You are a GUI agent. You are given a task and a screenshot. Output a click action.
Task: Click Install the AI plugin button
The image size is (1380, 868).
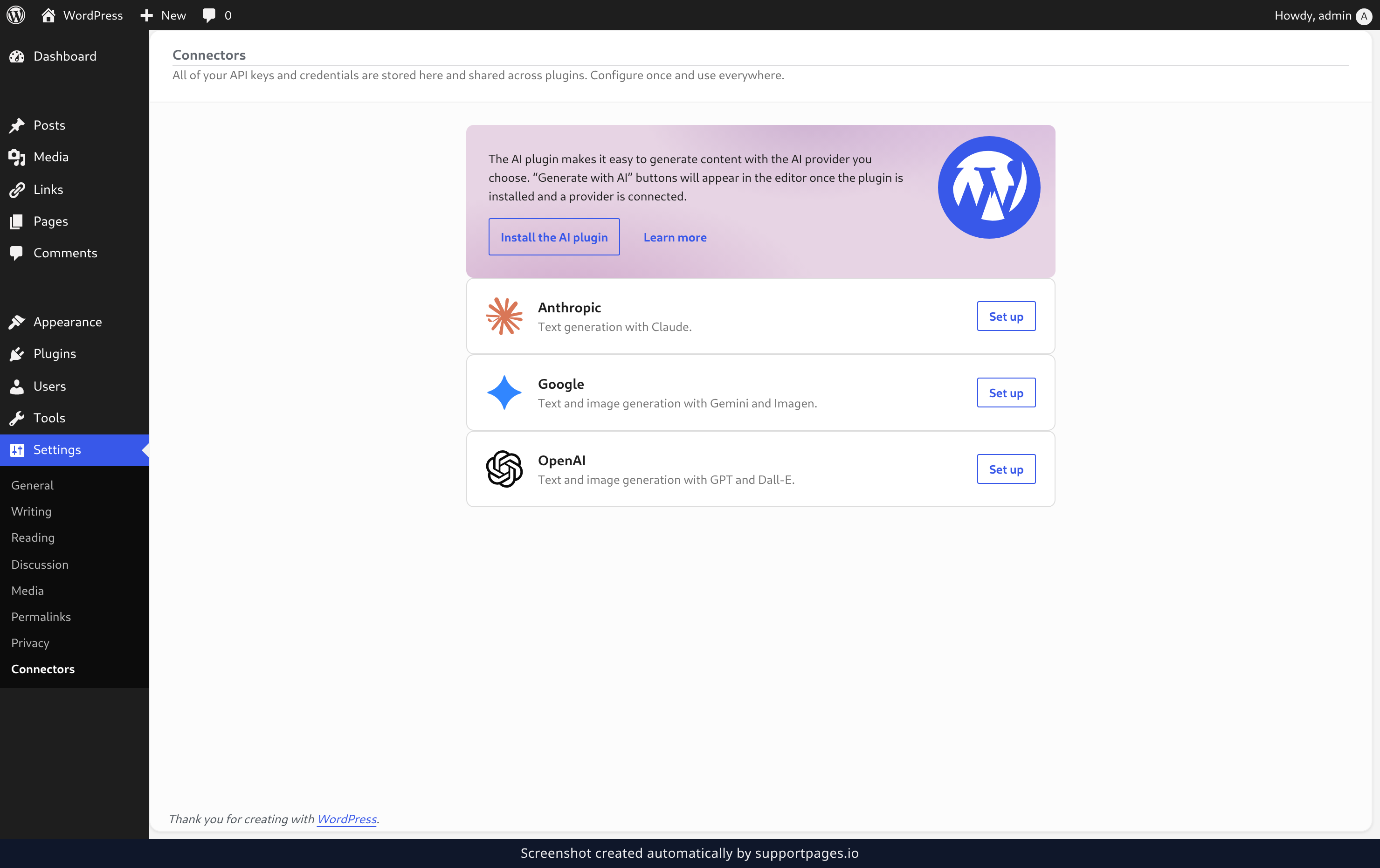click(553, 237)
